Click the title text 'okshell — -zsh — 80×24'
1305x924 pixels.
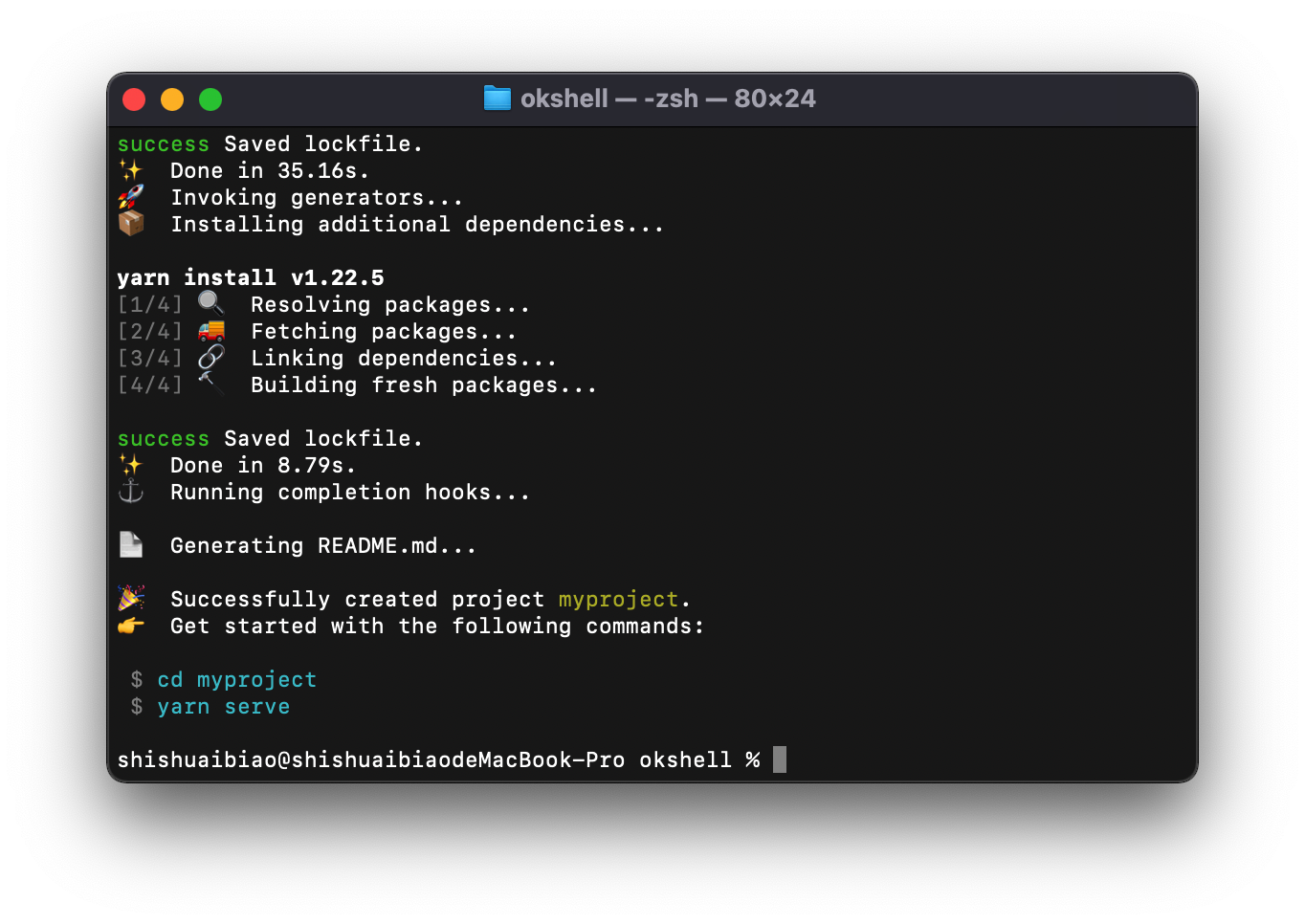point(668,99)
